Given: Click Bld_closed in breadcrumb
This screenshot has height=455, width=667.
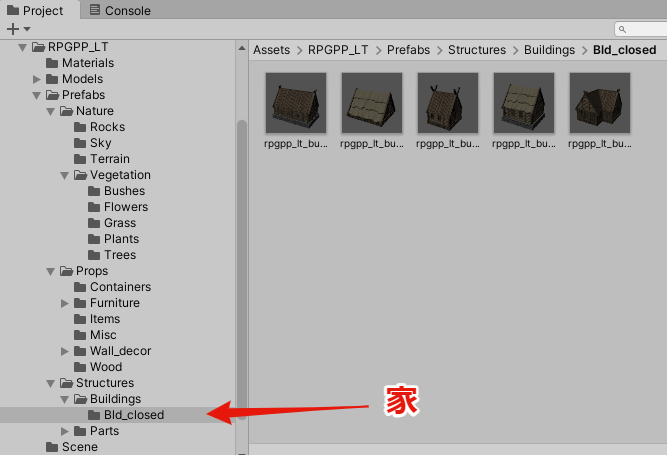Looking at the screenshot, I should tap(624, 50).
